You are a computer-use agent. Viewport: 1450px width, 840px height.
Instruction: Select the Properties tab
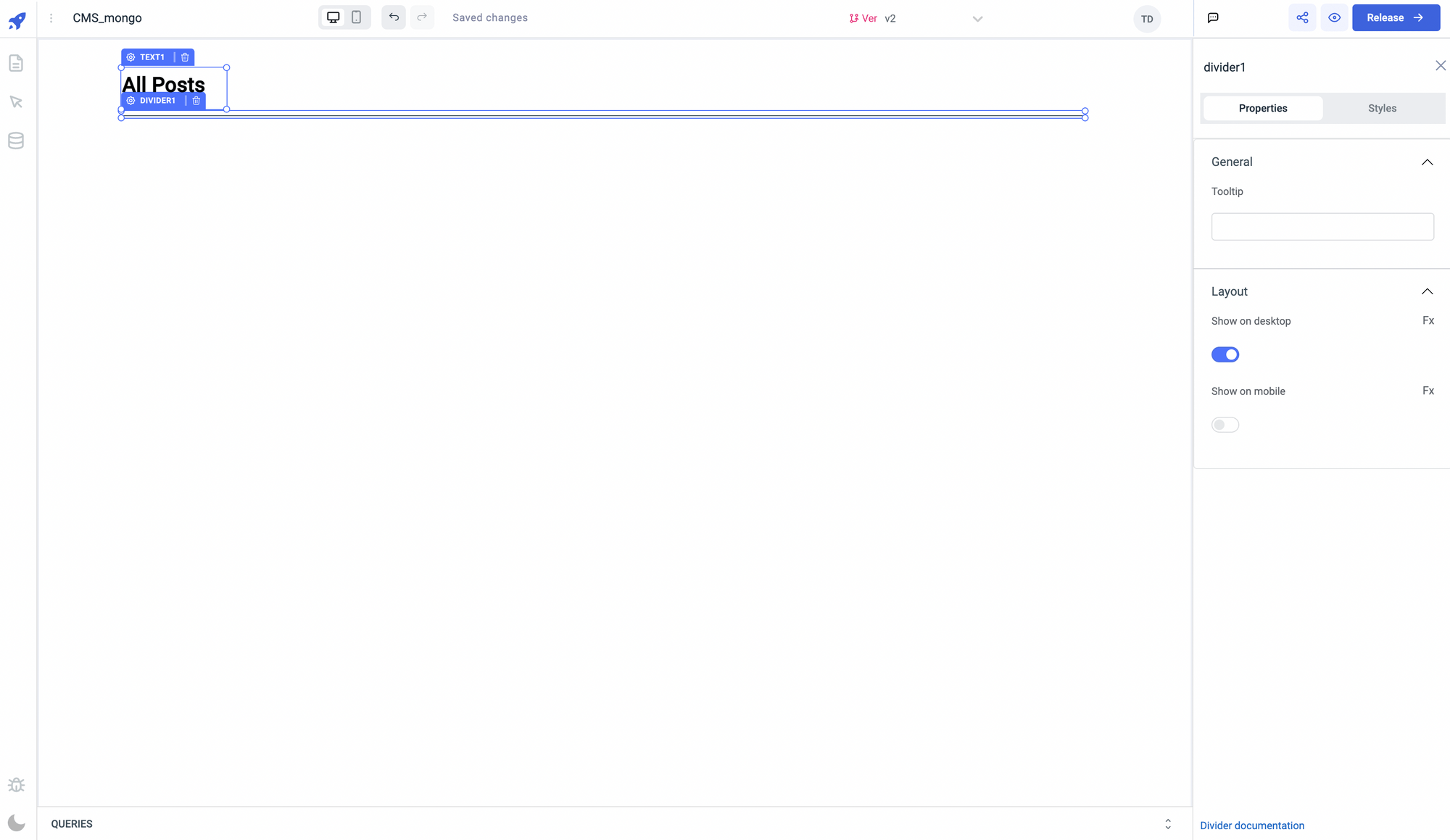click(x=1263, y=108)
